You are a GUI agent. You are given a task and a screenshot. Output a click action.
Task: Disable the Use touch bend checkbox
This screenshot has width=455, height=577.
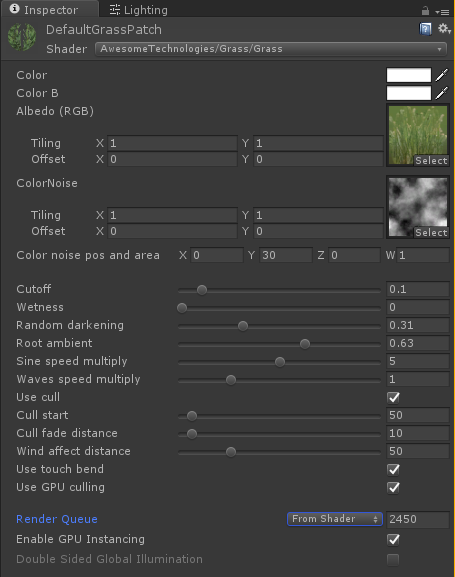click(393, 470)
